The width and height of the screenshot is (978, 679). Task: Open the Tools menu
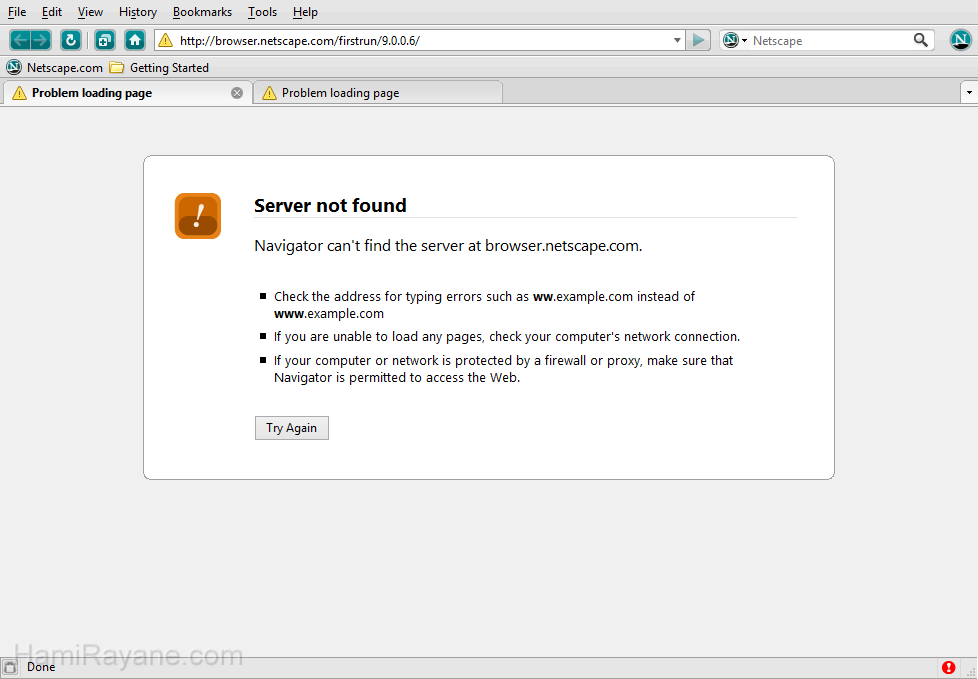click(x=262, y=12)
